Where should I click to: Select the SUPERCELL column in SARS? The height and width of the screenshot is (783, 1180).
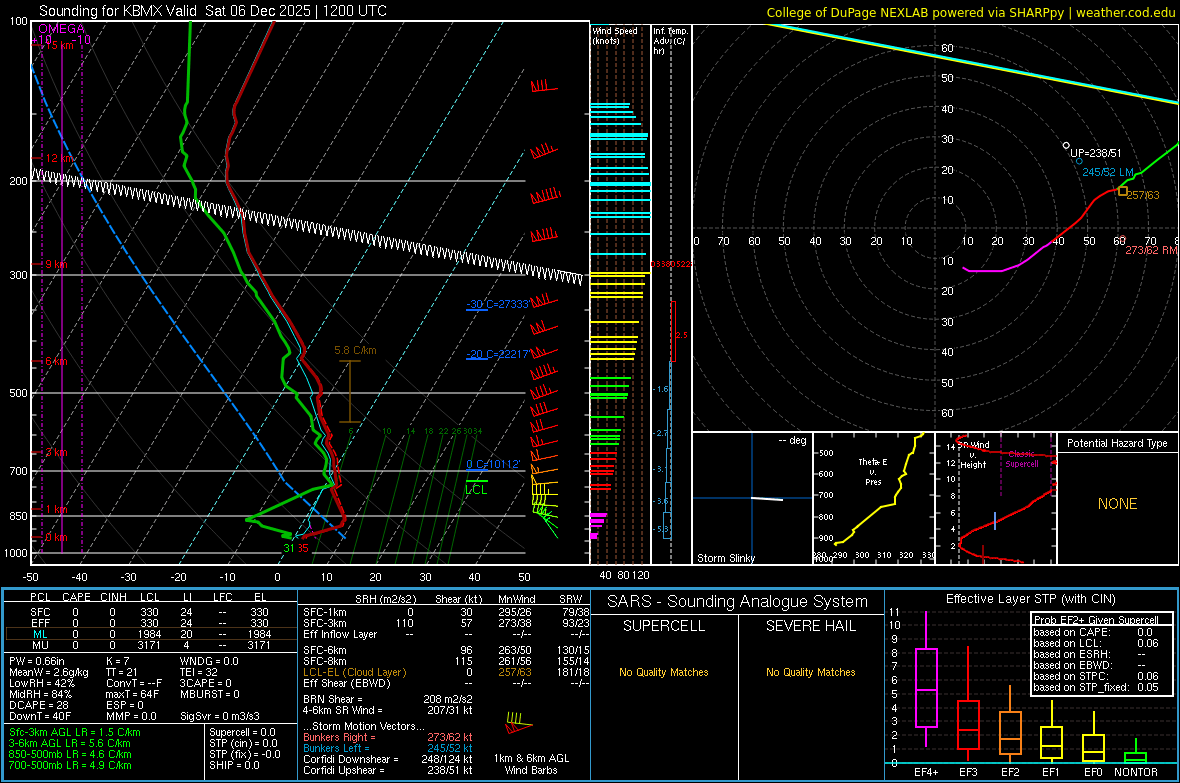tap(665, 626)
